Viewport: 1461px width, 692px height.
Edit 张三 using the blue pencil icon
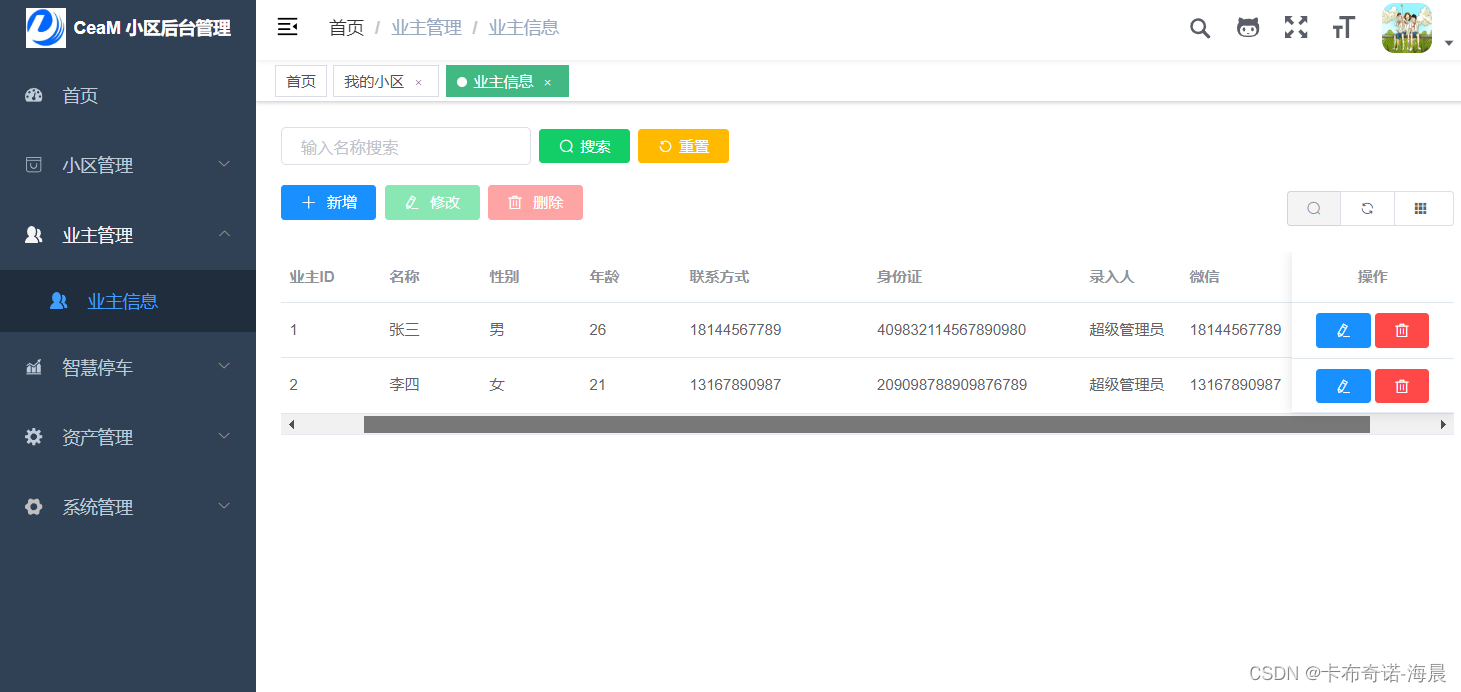pos(1343,330)
